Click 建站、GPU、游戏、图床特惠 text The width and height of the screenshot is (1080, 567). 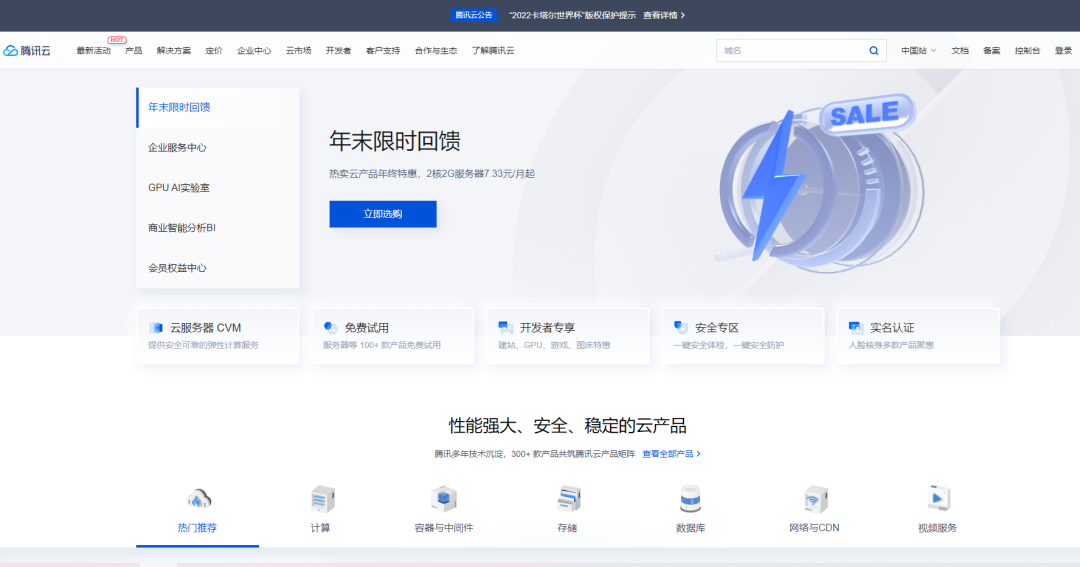click(554, 345)
